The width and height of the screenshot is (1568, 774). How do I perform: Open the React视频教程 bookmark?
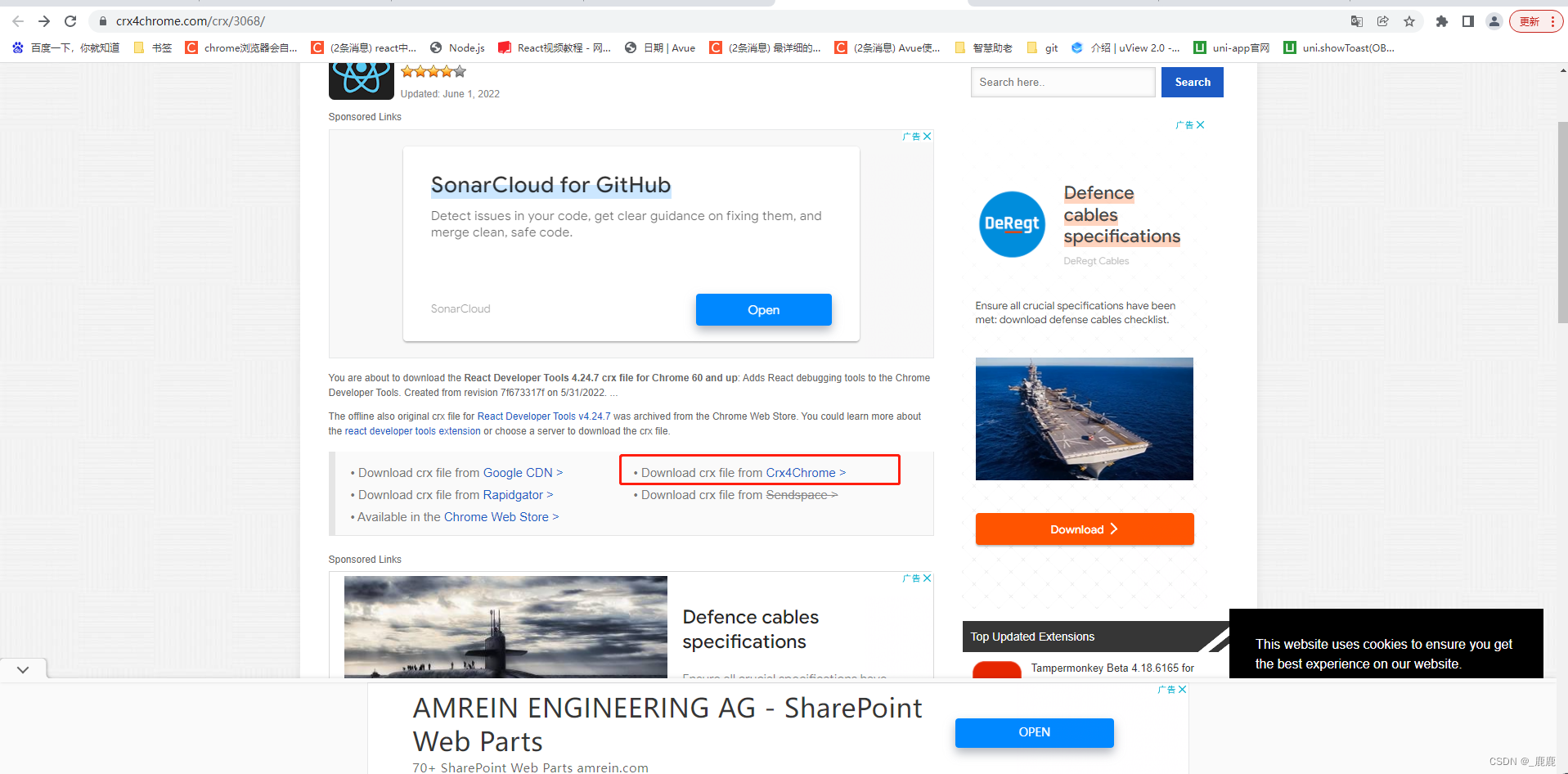click(x=555, y=48)
